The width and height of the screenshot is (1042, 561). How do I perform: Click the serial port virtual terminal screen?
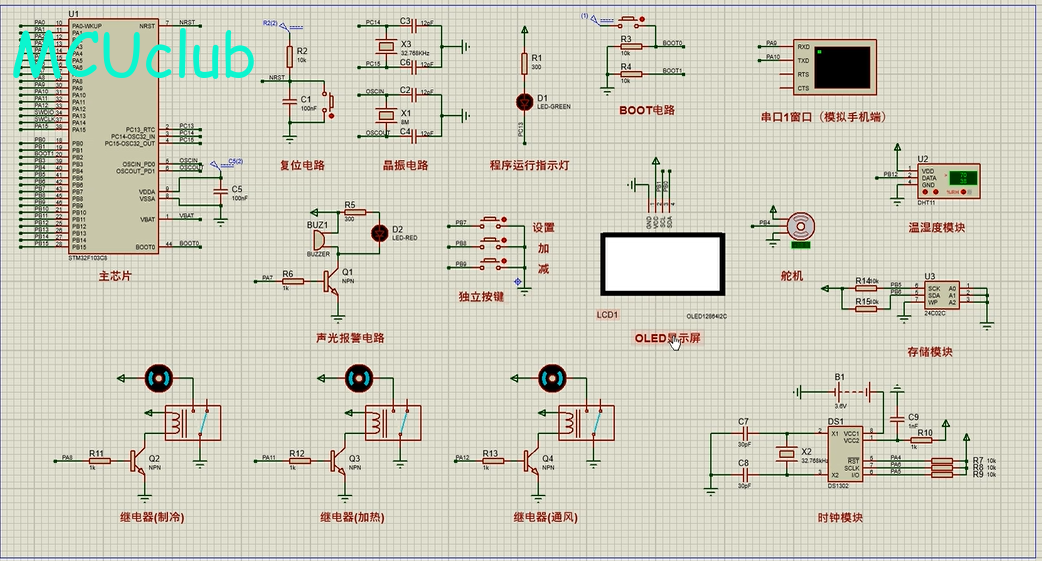(x=842, y=66)
